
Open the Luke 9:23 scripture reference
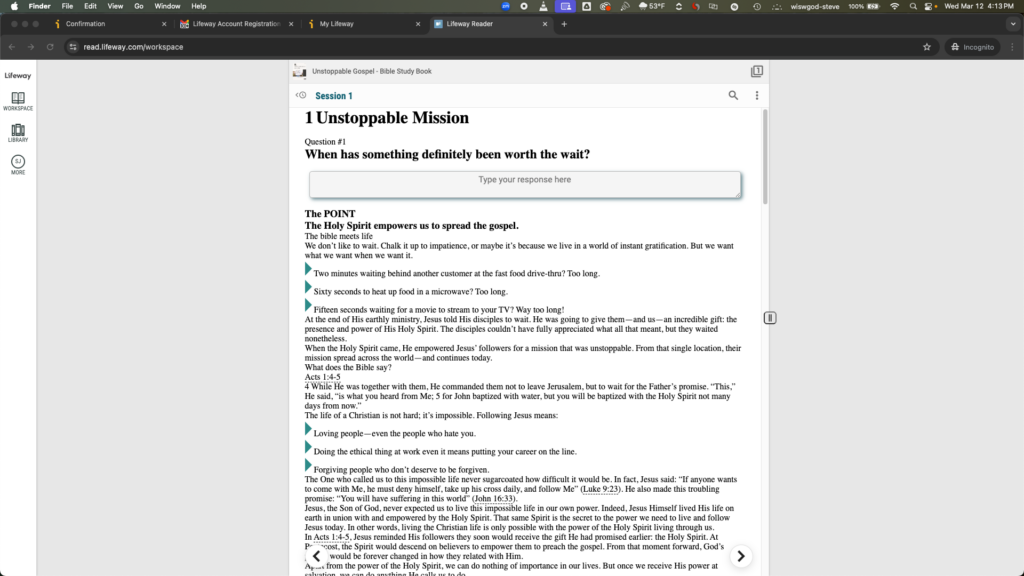tap(600, 489)
